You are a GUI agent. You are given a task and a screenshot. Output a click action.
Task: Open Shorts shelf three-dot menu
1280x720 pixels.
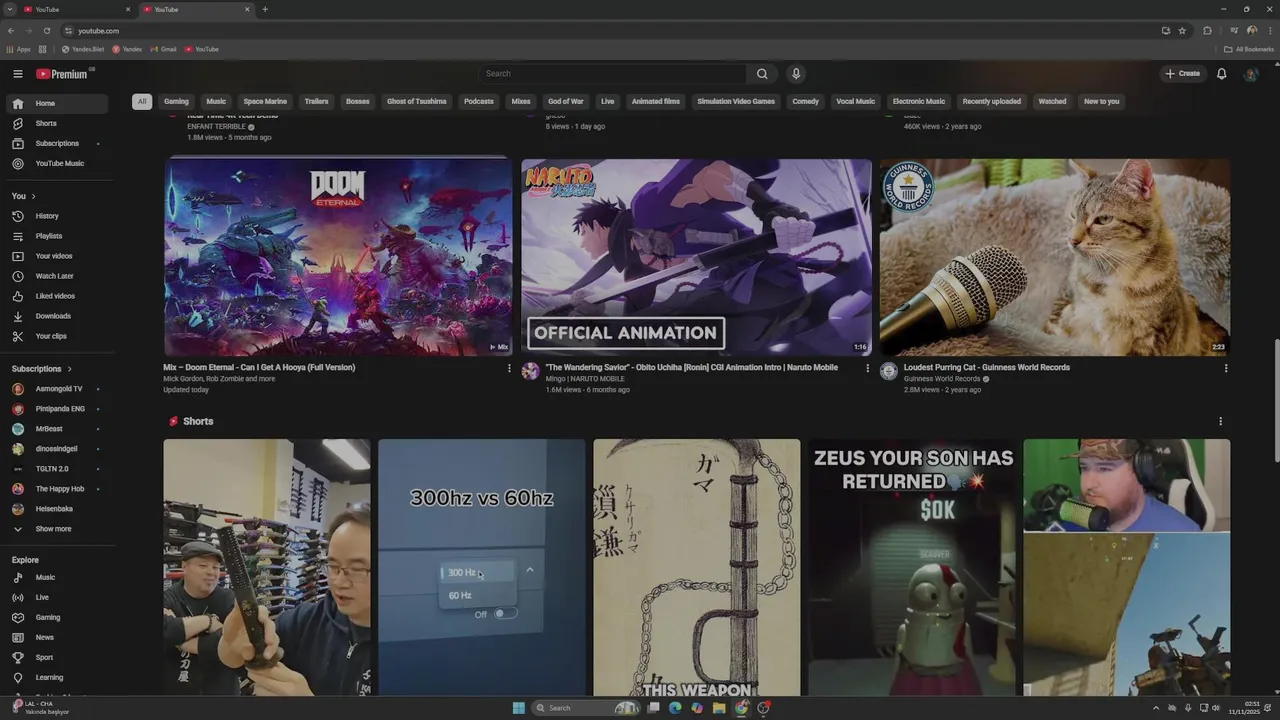coord(1220,421)
